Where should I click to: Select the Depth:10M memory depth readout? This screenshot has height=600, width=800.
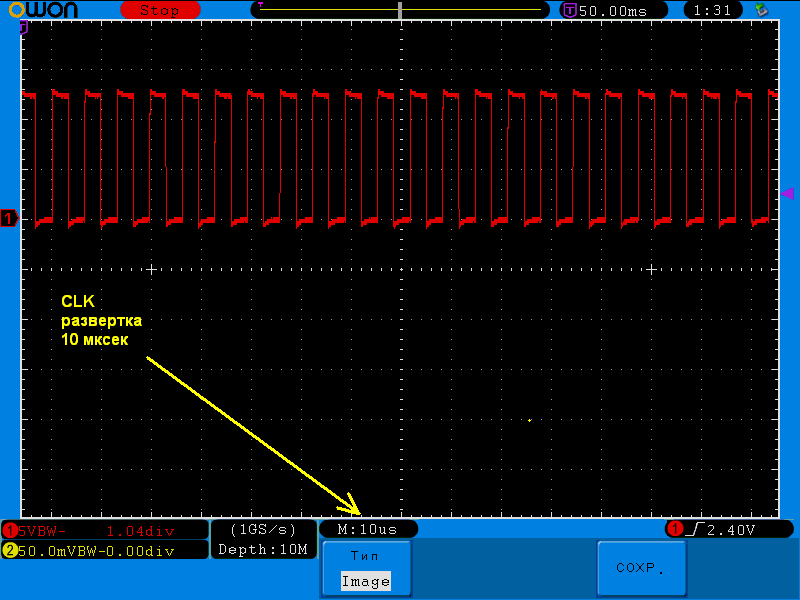coord(263,549)
